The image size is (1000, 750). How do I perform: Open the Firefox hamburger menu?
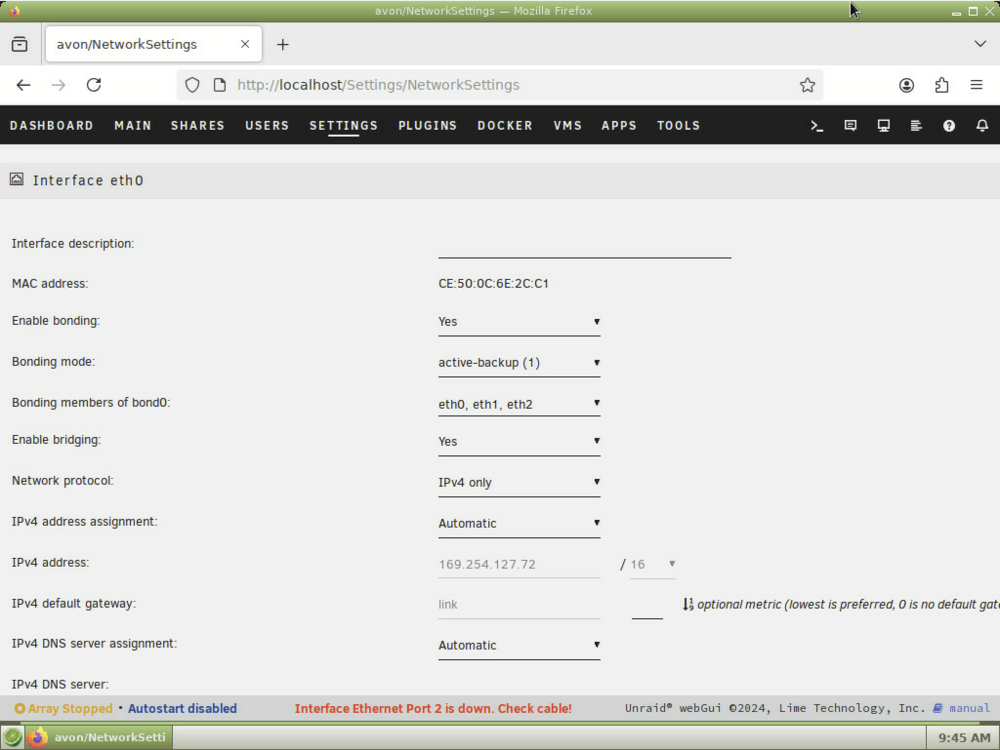coord(976,85)
